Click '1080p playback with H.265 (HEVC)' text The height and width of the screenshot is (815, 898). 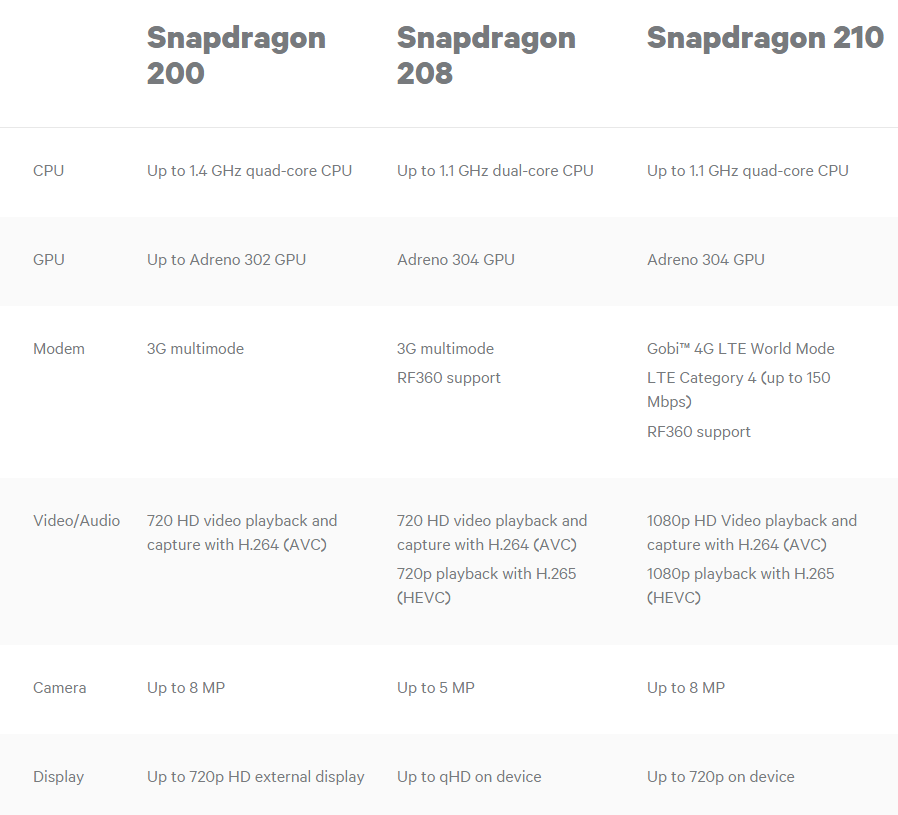pos(741,585)
